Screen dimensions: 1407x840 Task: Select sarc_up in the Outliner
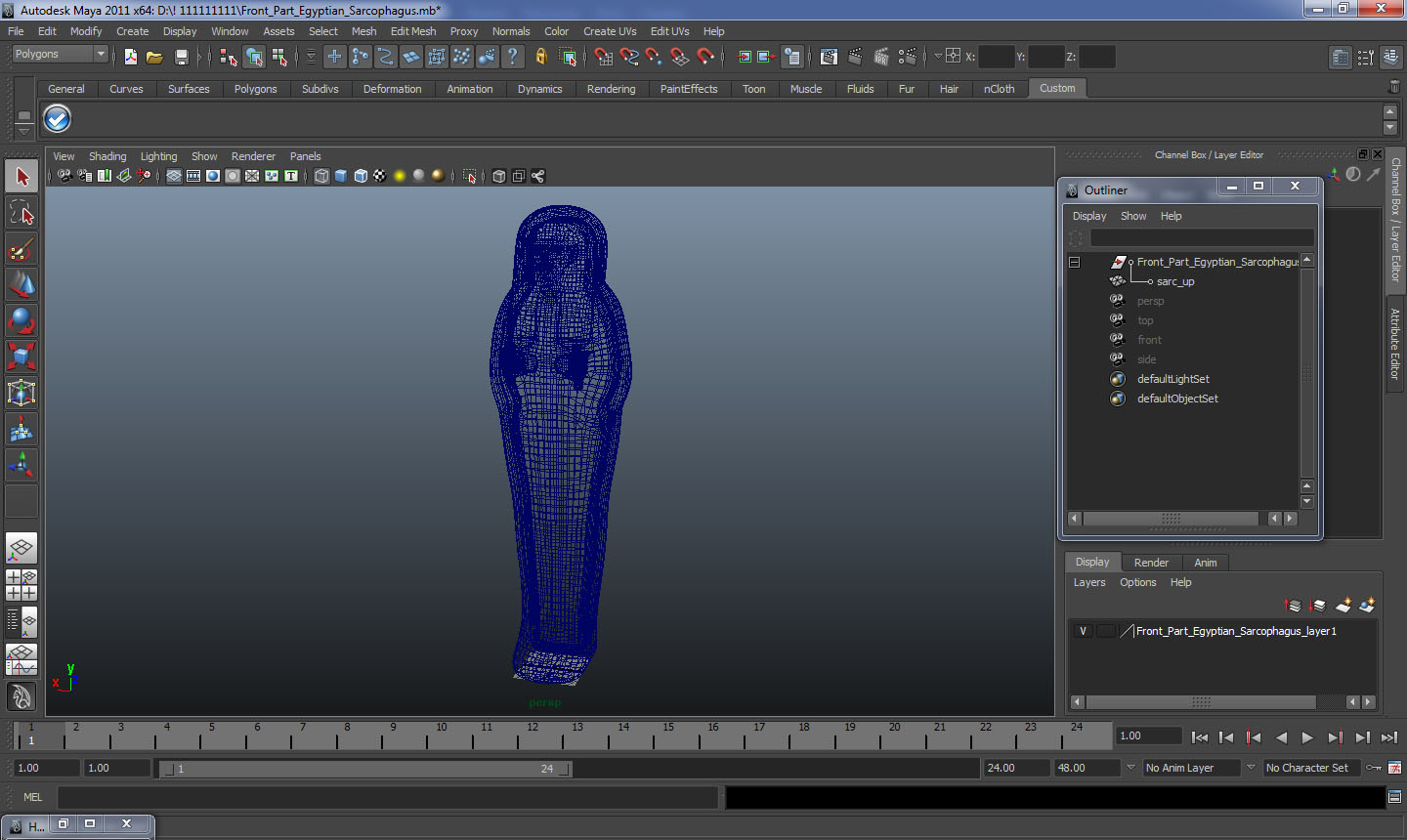coord(1175,281)
